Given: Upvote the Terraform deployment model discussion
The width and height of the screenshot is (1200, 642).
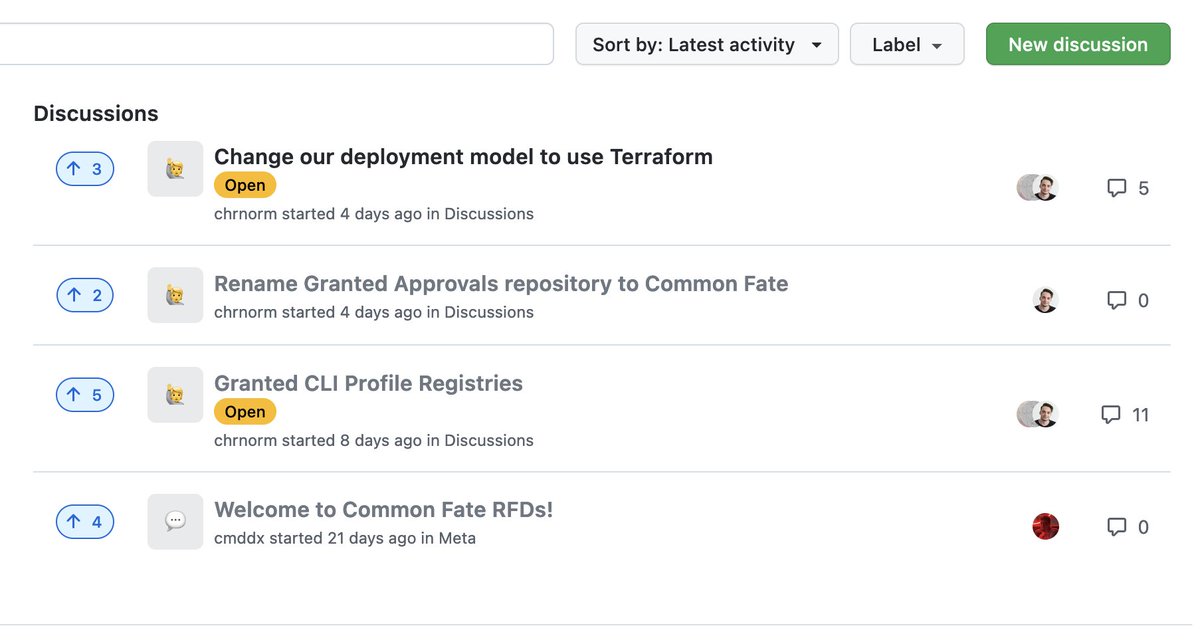Looking at the screenshot, I should (x=85, y=169).
